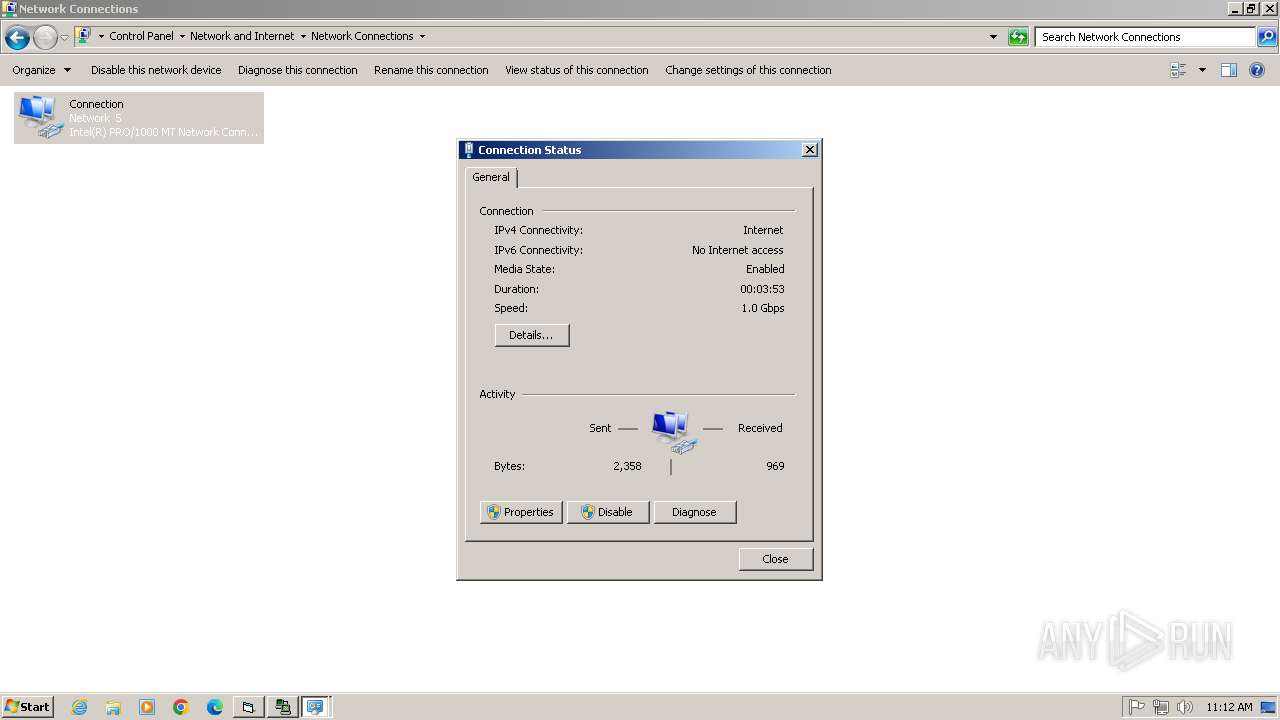Click the search magnifier icon
This screenshot has width=1280, height=720.
coord(1267,37)
